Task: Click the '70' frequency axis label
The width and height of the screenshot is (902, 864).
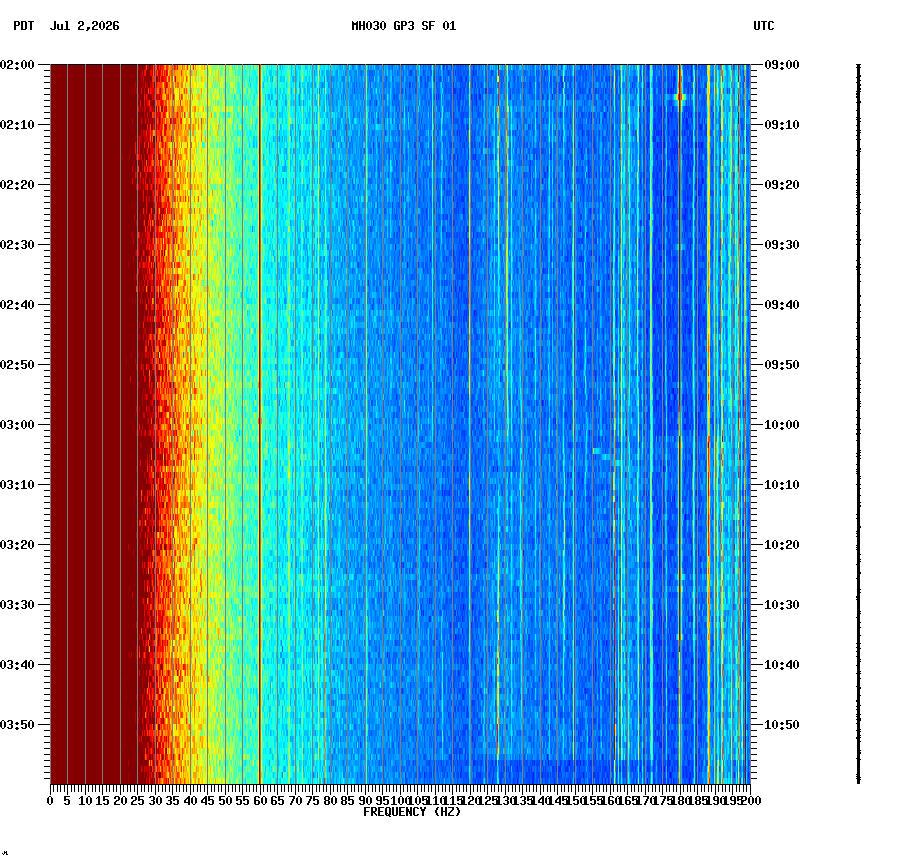Action: pyautogui.click(x=295, y=801)
